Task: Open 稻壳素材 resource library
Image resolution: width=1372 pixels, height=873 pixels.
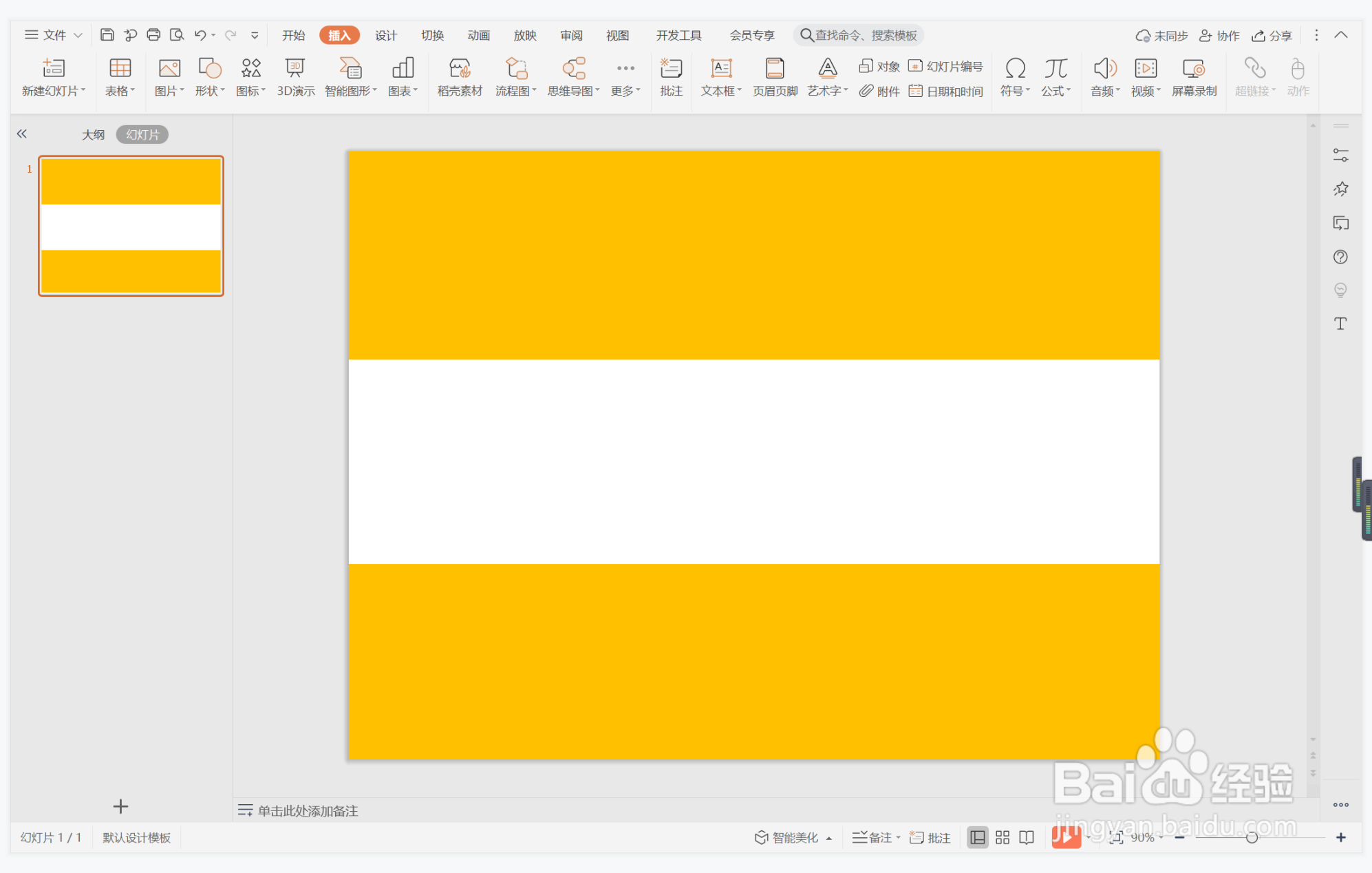Action: pyautogui.click(x=460, y=76)
